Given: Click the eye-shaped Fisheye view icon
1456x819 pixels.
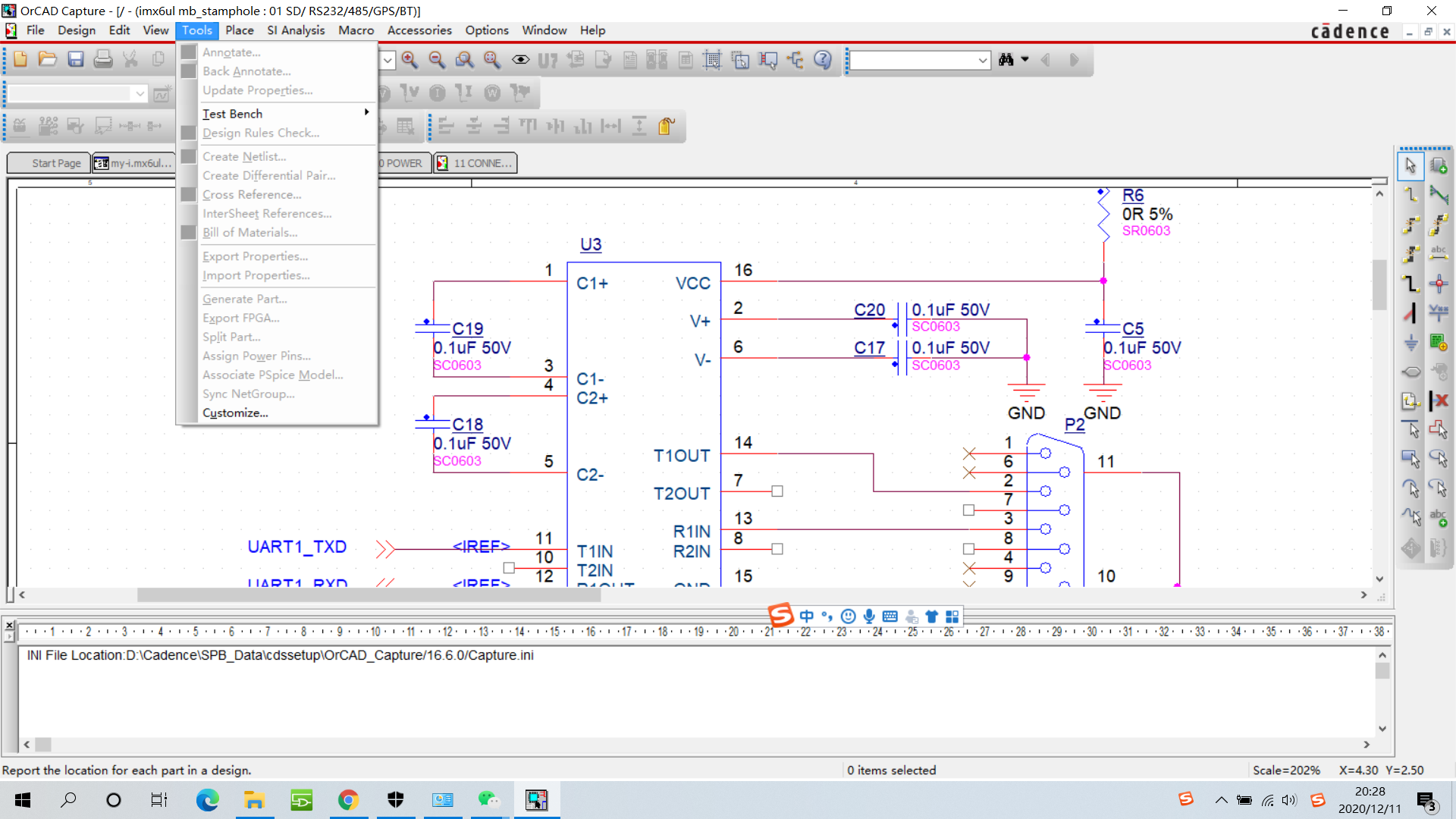Looking at the screenshot, I should point(520,60).
